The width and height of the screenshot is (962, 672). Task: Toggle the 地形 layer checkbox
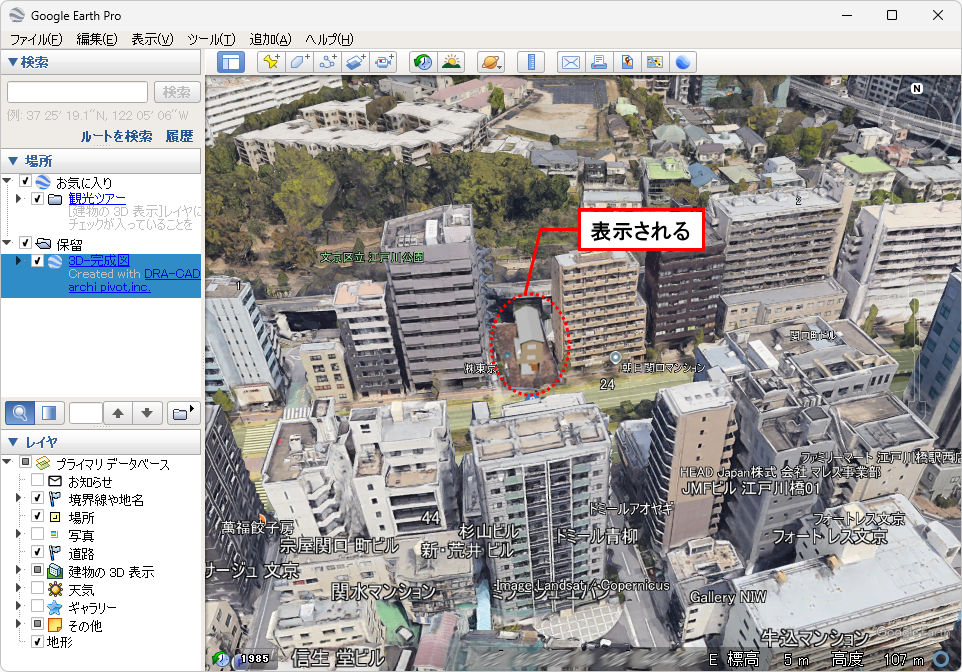pyautogui.click(x=37, y=641)
